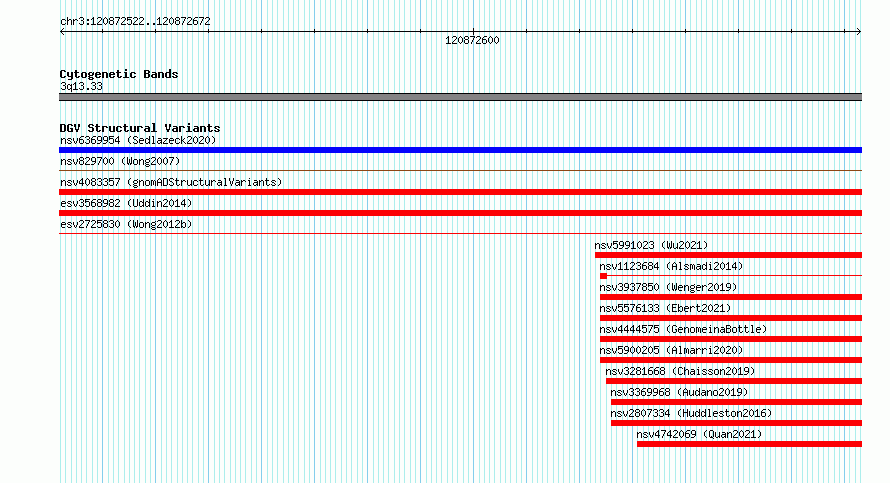Click the red nsv2807334 variant bar
The width and height of the screenshot is (890, 483).
[736, 423]
